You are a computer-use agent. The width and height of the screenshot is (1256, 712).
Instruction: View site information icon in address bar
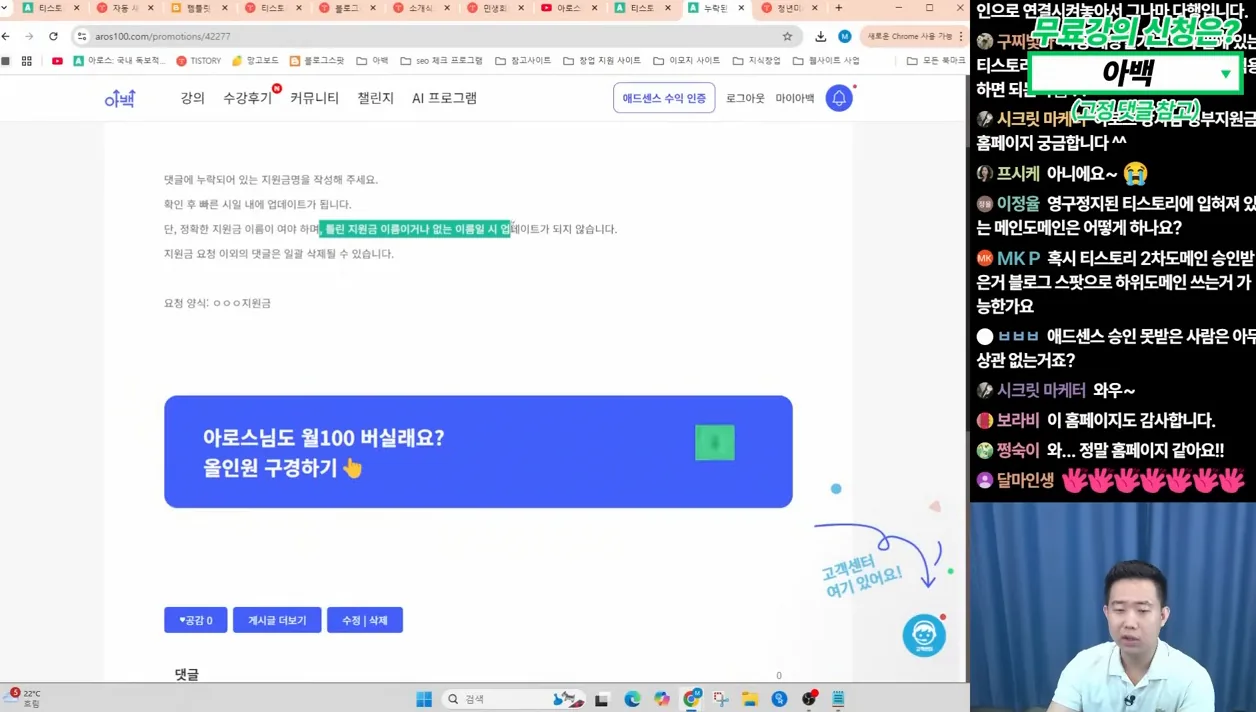82,36
